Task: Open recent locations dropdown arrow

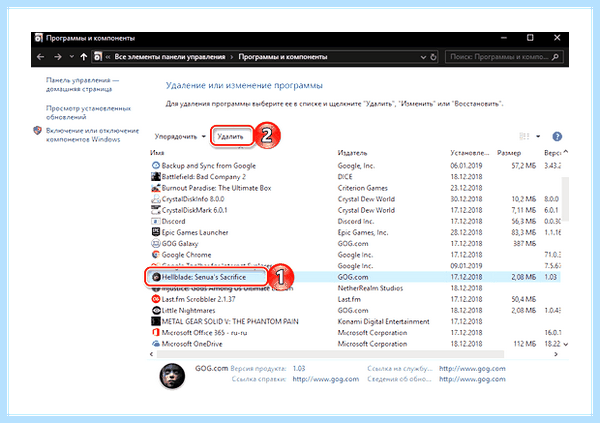Action: (72, 57)
